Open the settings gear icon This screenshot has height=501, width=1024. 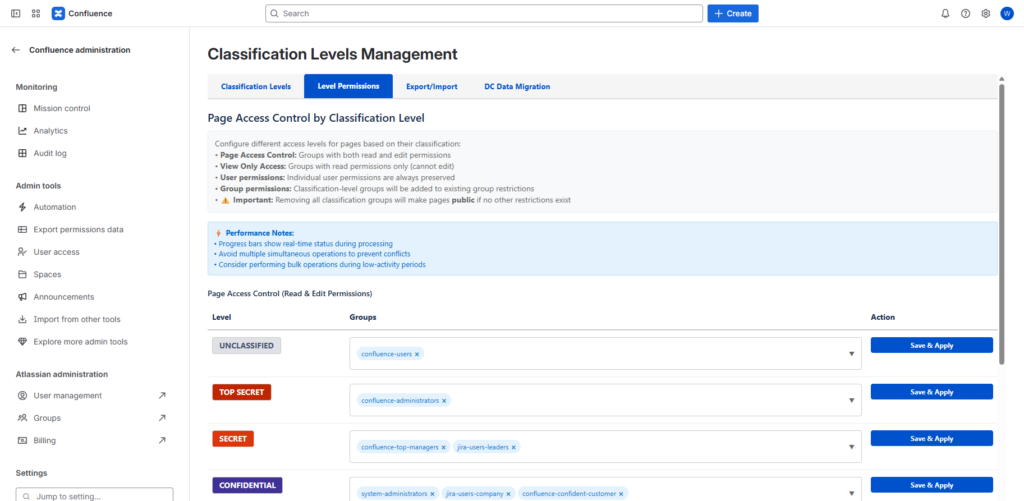985,14
